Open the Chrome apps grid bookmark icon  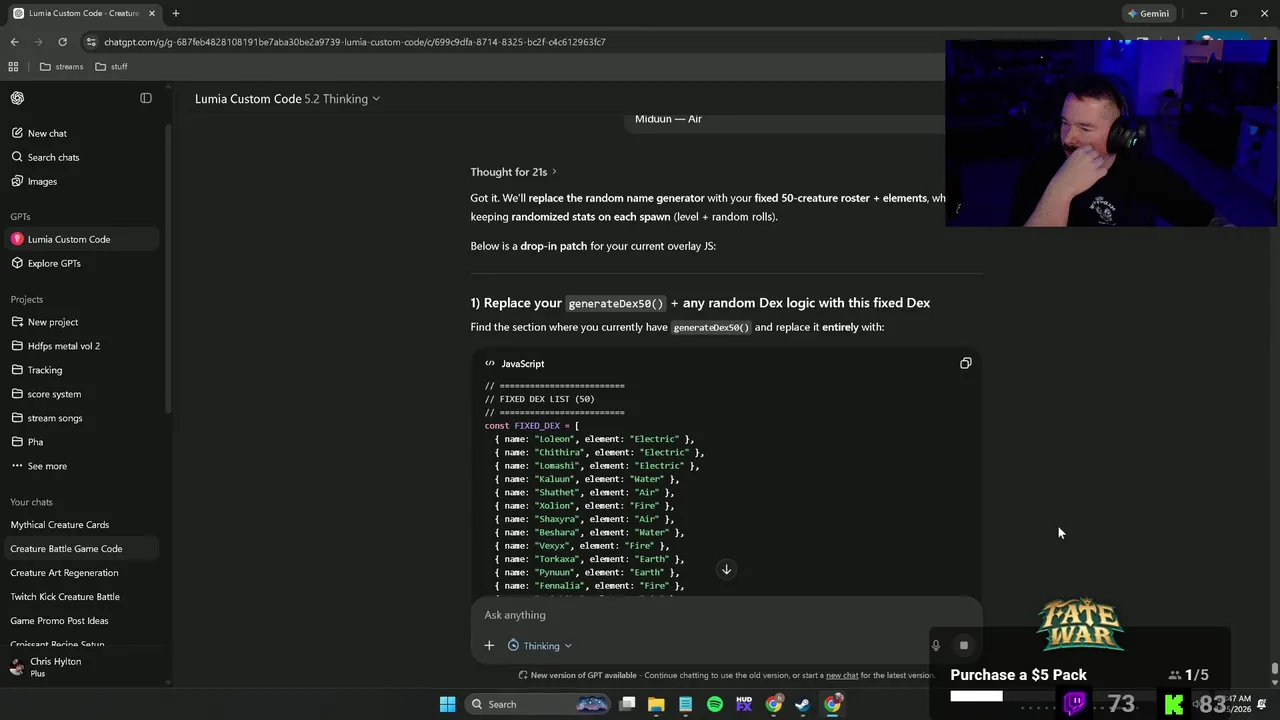13,67
